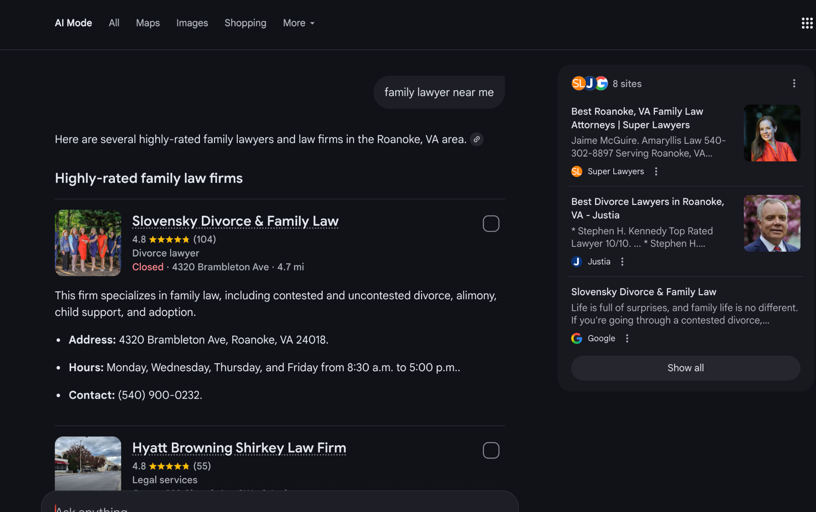The height and width of the screenshot is (512, 816).
Task: Click the link icon beside intro sentence
Action: (x=477, y=140)
